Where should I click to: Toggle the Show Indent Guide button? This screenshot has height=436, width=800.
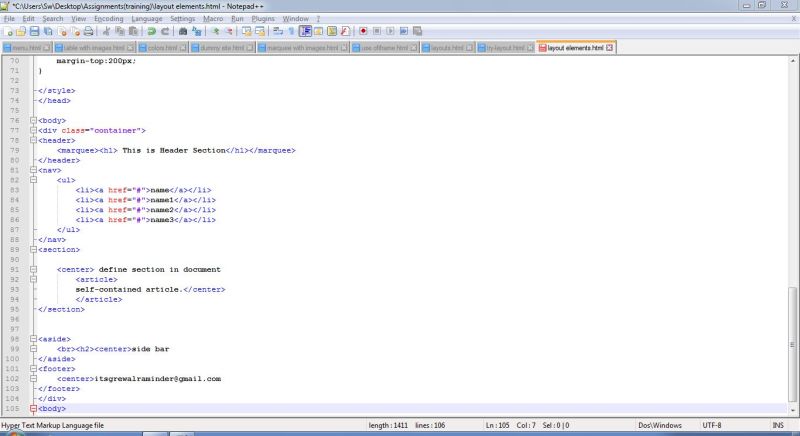(x=305, y=32)
